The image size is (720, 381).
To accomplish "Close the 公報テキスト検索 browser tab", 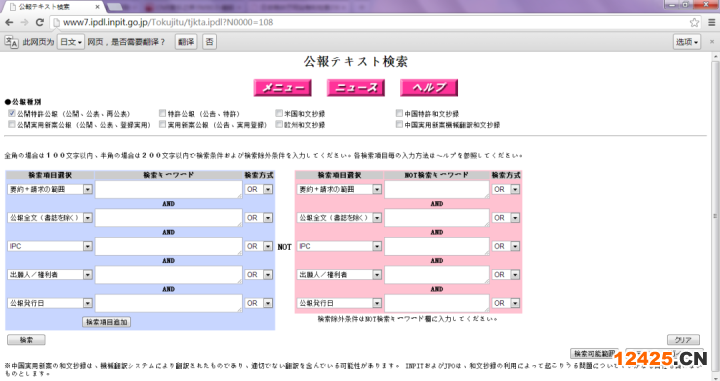I will tap(97, 7).
